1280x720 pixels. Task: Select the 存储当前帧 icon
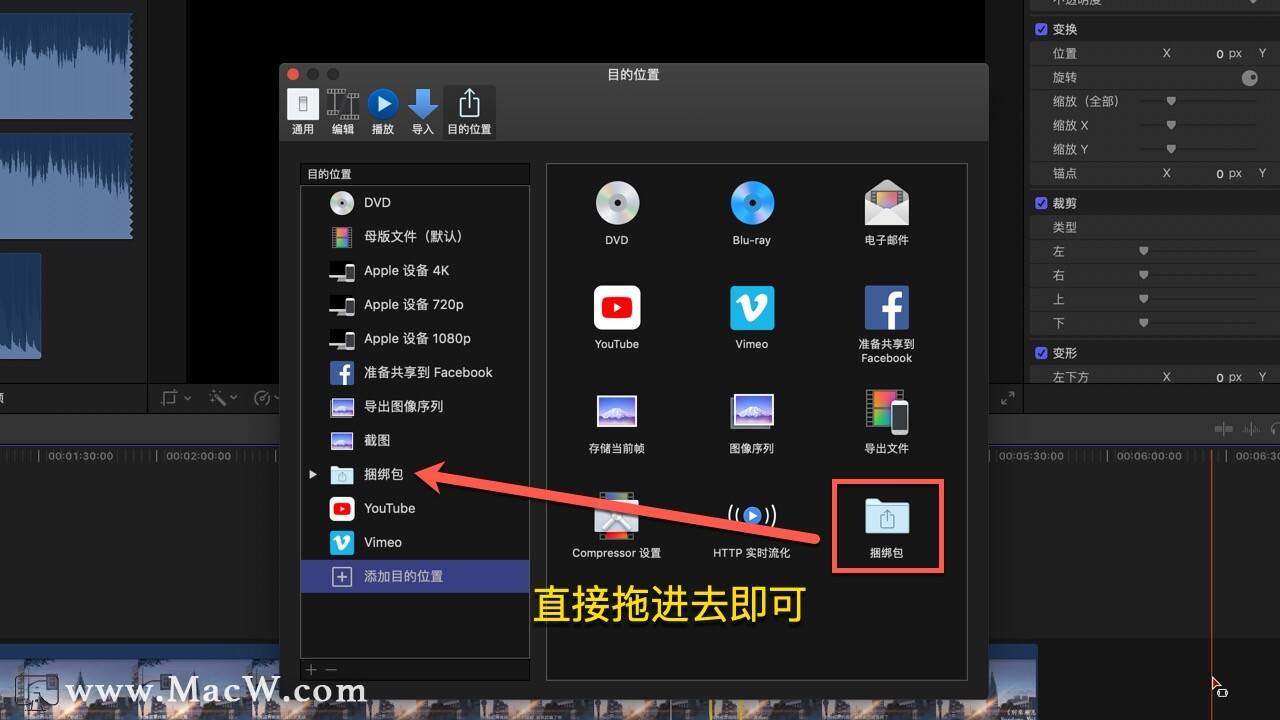pyautogui.click(x=617, y=411)
